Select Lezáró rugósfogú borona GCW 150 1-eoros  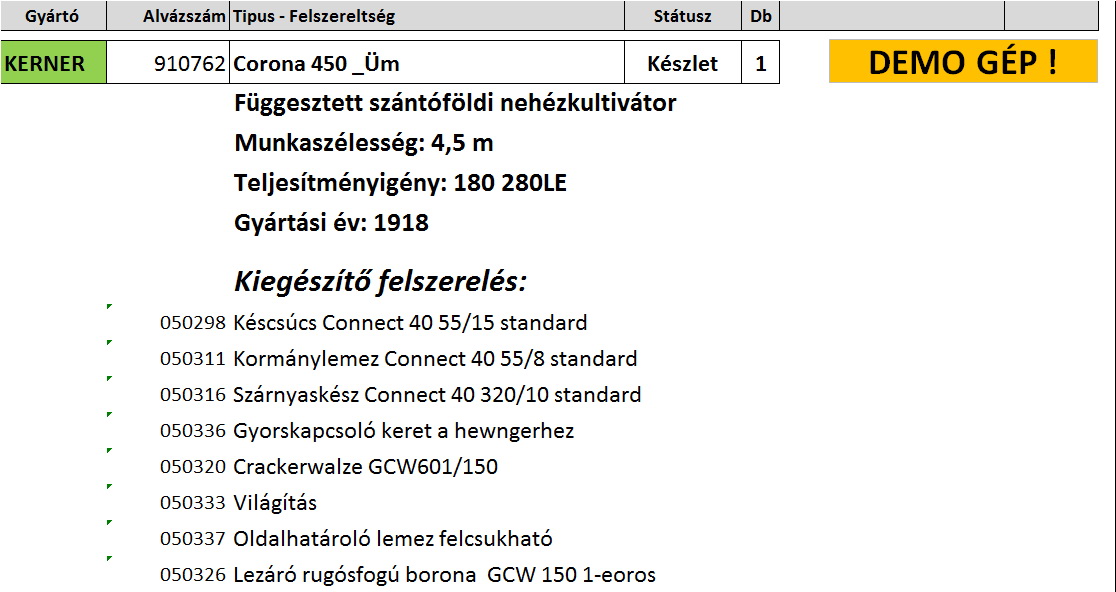pyautogui.click(x=445, y=576)
